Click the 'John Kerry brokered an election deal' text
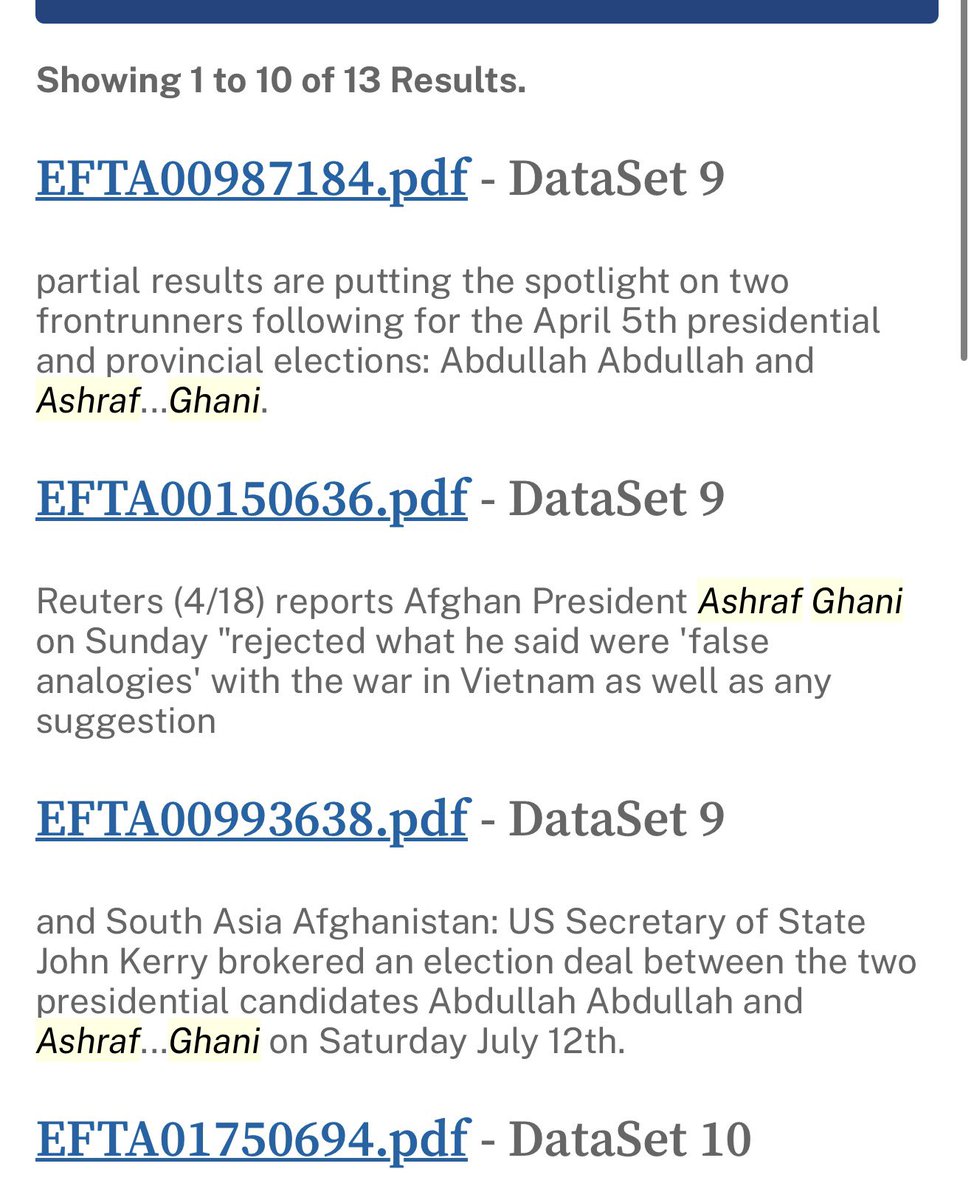Viewport: 974px width, 1200px height. click(x=476, y=981)
